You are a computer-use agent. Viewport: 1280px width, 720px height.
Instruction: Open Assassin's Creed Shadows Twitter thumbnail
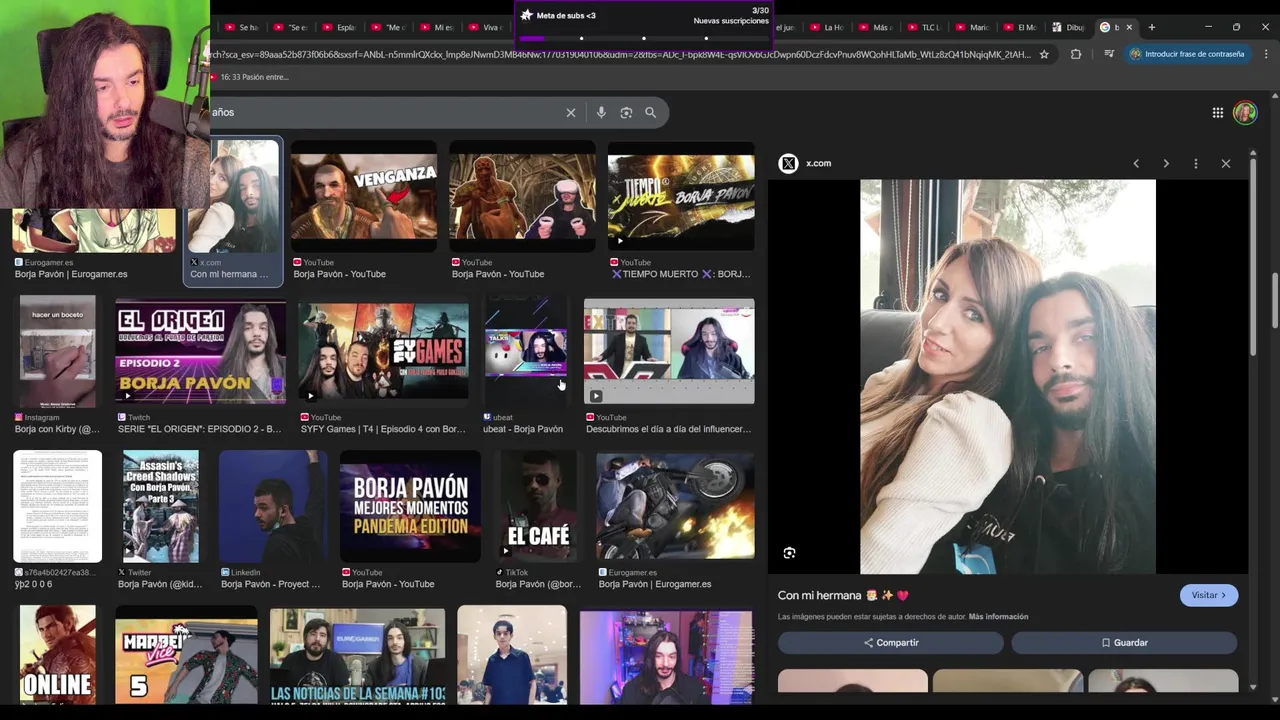(160, 507)
